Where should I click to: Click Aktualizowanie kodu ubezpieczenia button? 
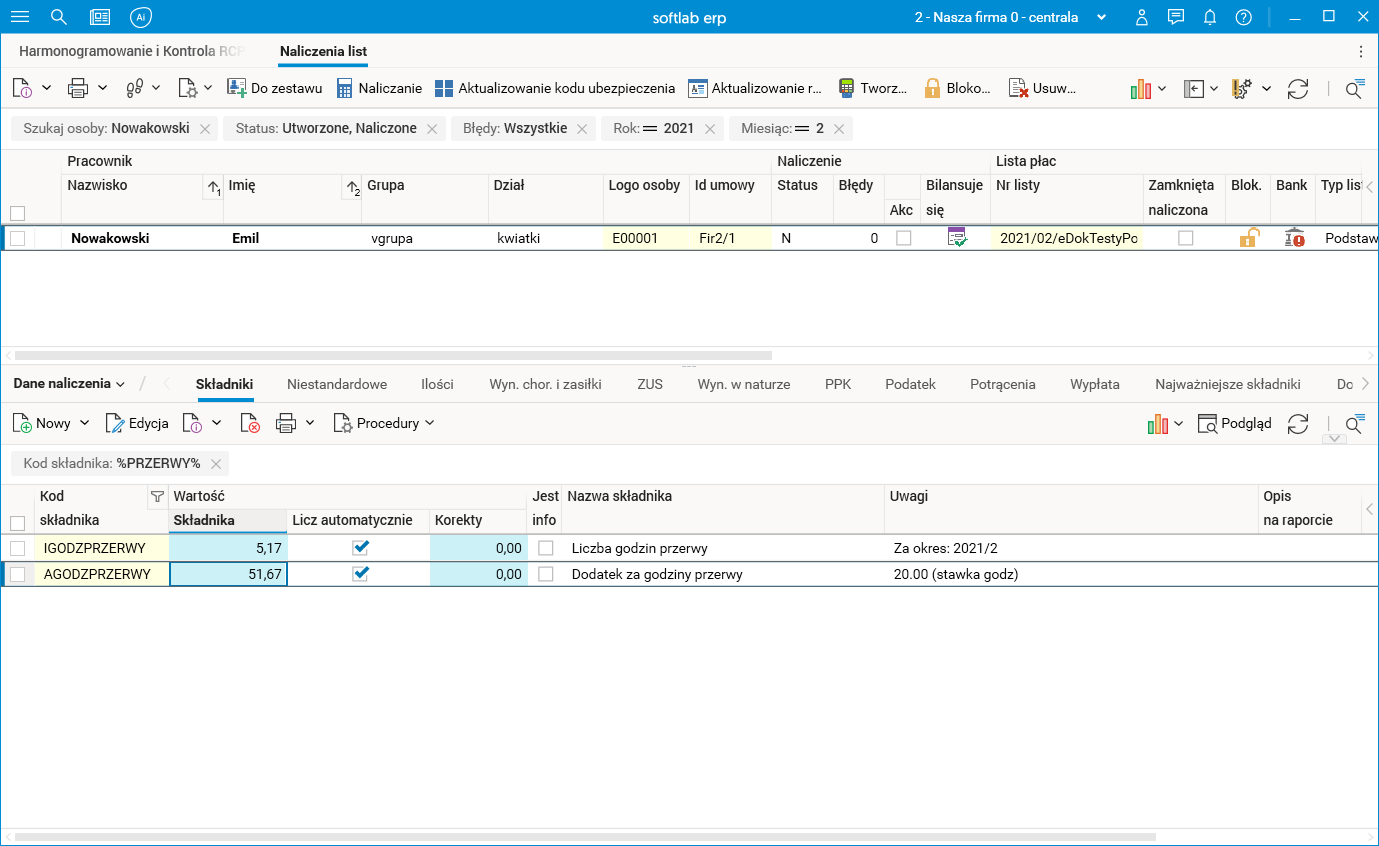[x=555, y=88]
